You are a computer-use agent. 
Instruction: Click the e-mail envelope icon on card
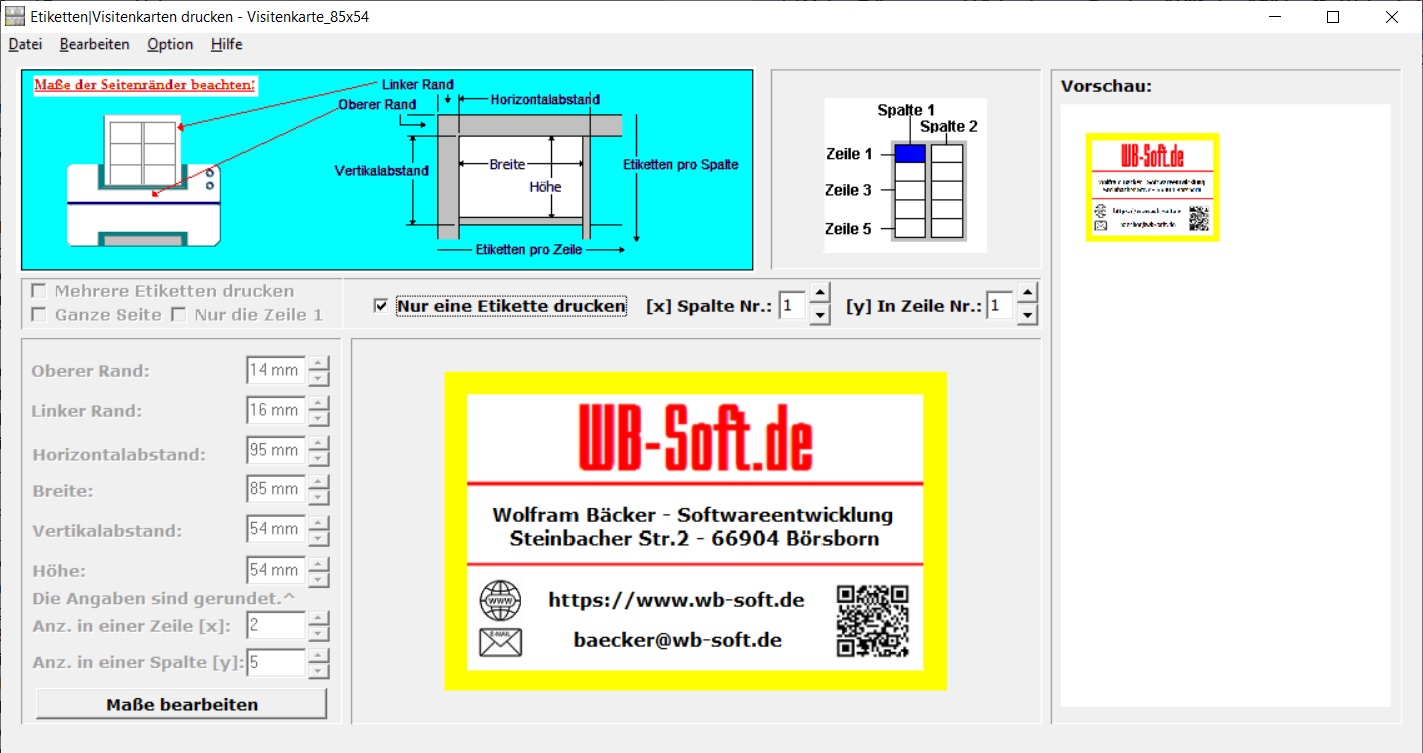tap(501, 640)
